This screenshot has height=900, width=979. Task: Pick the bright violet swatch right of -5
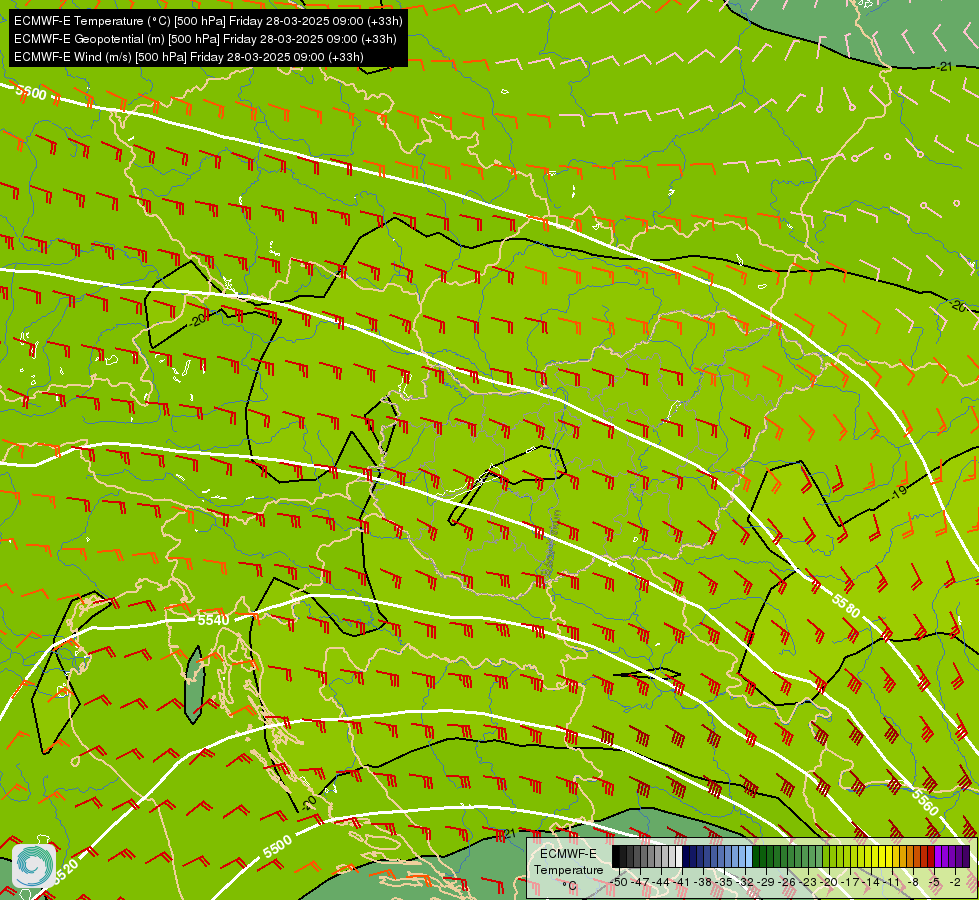(x=938, y=856)
